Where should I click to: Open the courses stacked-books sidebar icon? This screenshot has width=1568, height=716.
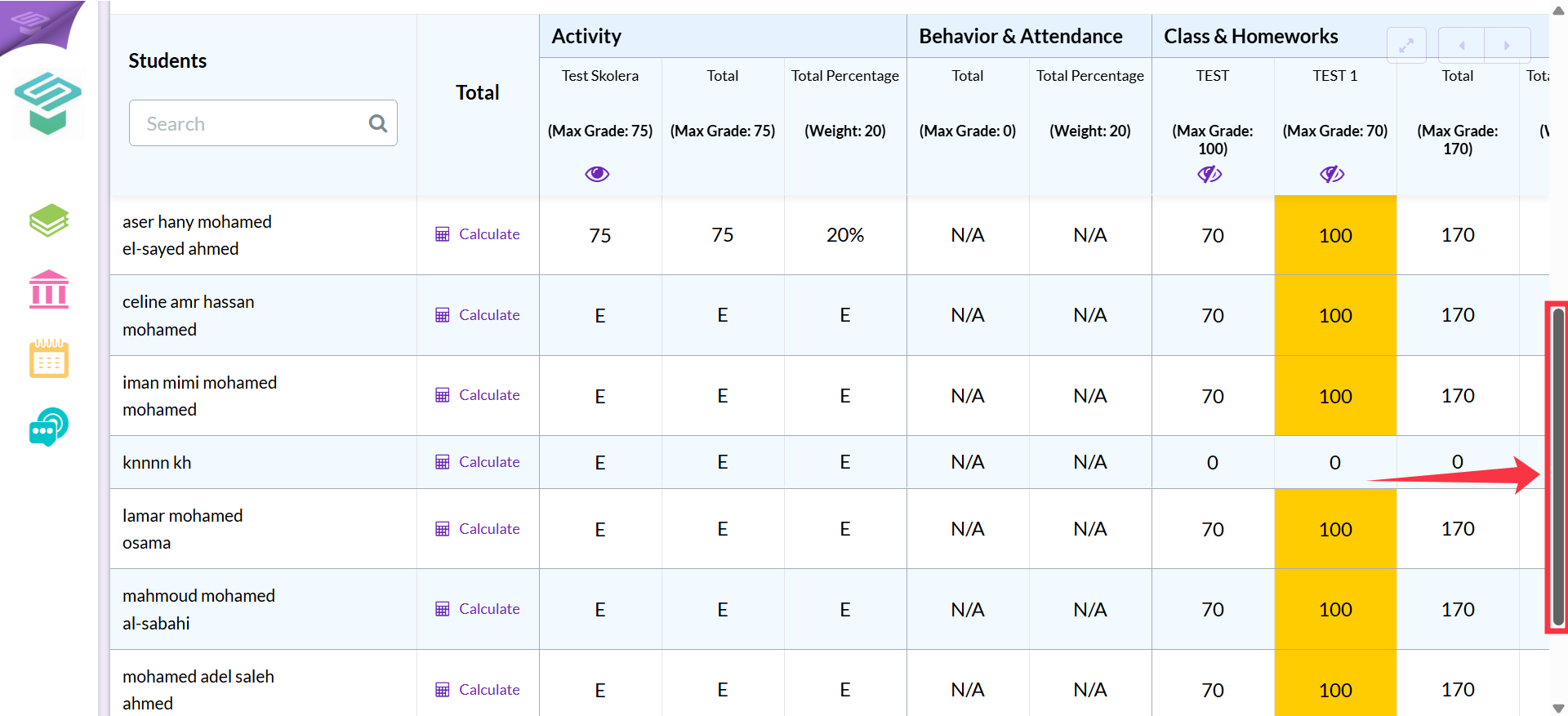pos(49,220)
